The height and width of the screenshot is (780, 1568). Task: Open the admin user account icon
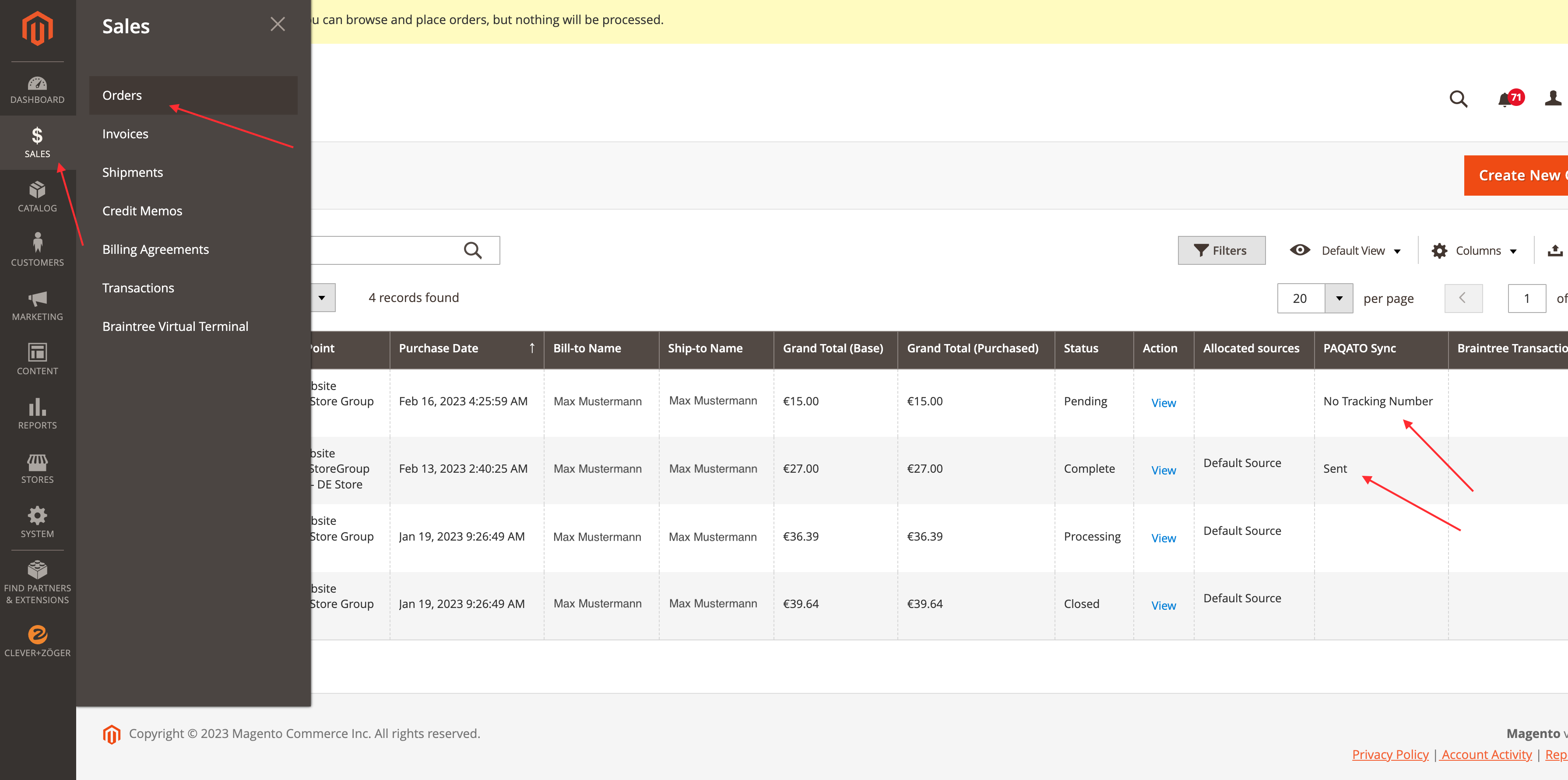coord(1554,98)
